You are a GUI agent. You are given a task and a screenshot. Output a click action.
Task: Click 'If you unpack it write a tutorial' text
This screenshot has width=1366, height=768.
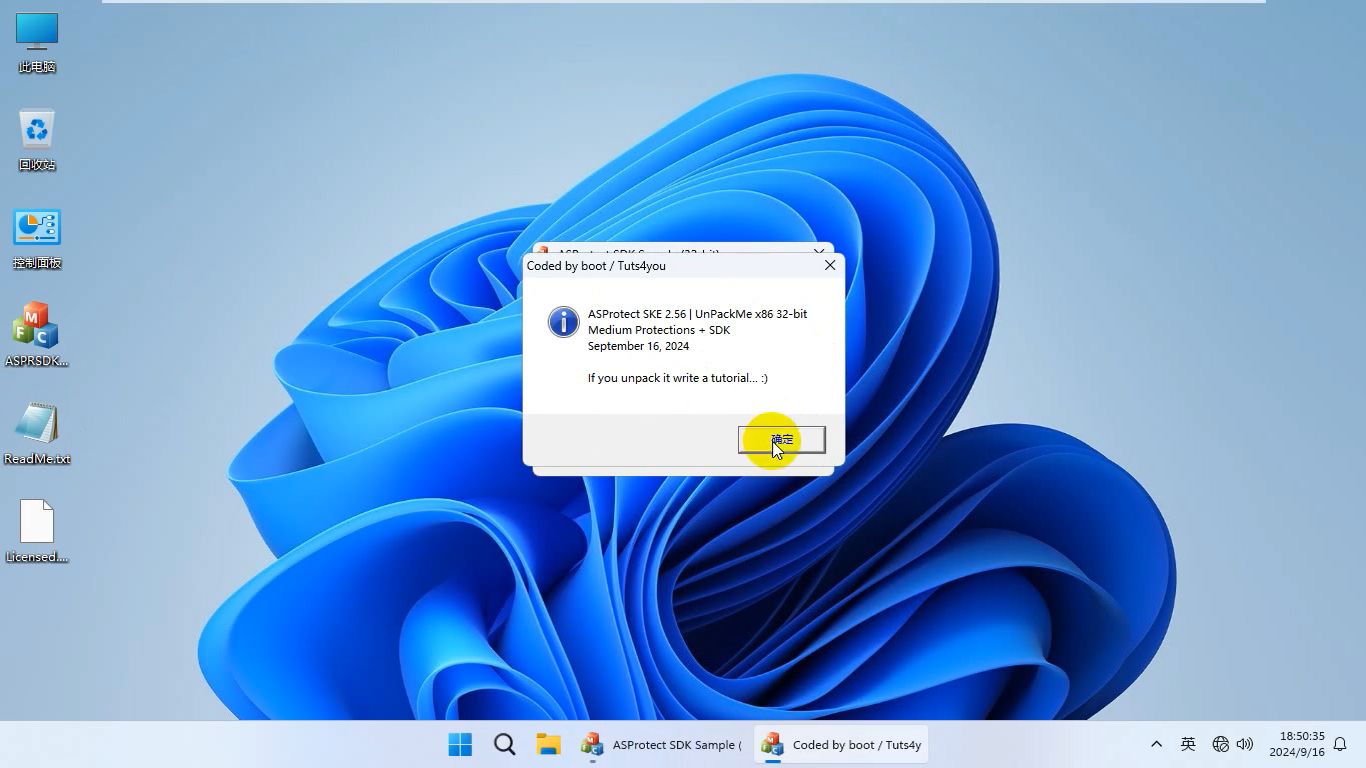(x=678, y=378)
